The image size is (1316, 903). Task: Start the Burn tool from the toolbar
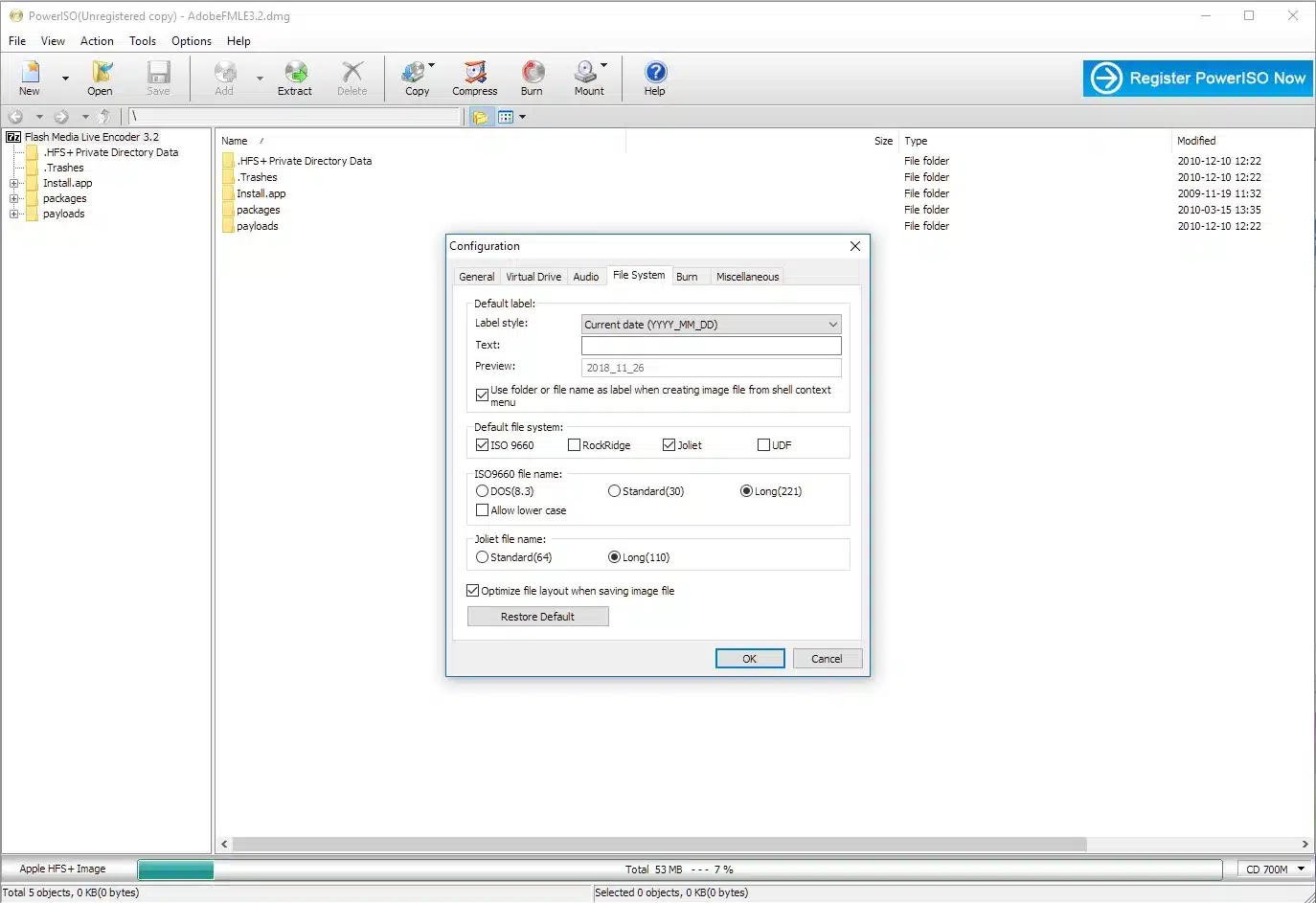(532, 78)
